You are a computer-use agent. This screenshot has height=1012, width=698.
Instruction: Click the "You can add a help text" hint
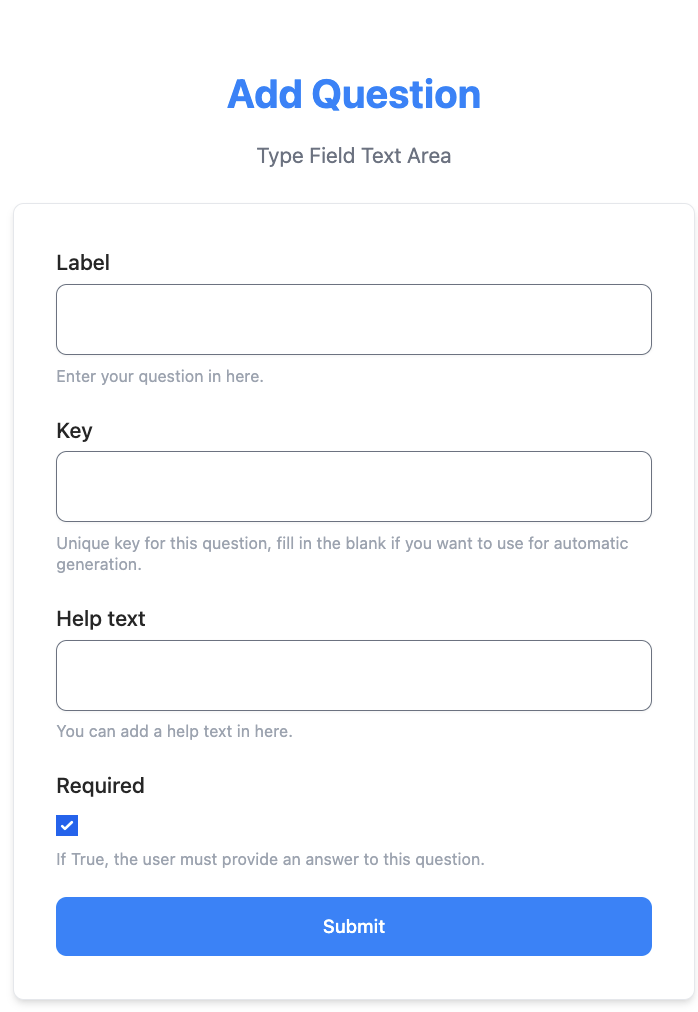174,731
